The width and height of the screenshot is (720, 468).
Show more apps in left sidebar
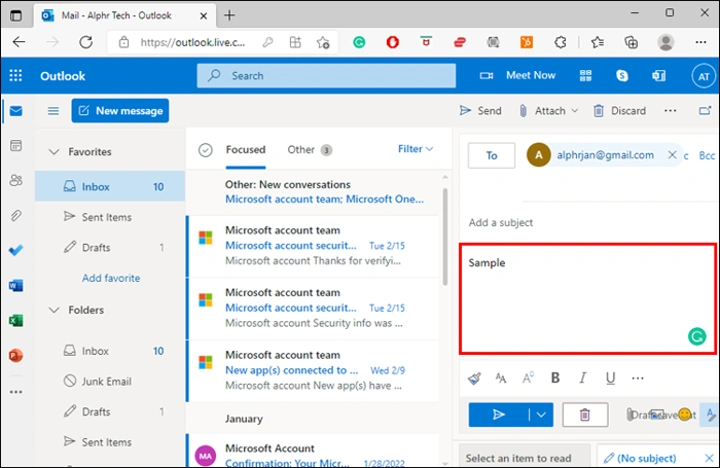pos(16,392)
